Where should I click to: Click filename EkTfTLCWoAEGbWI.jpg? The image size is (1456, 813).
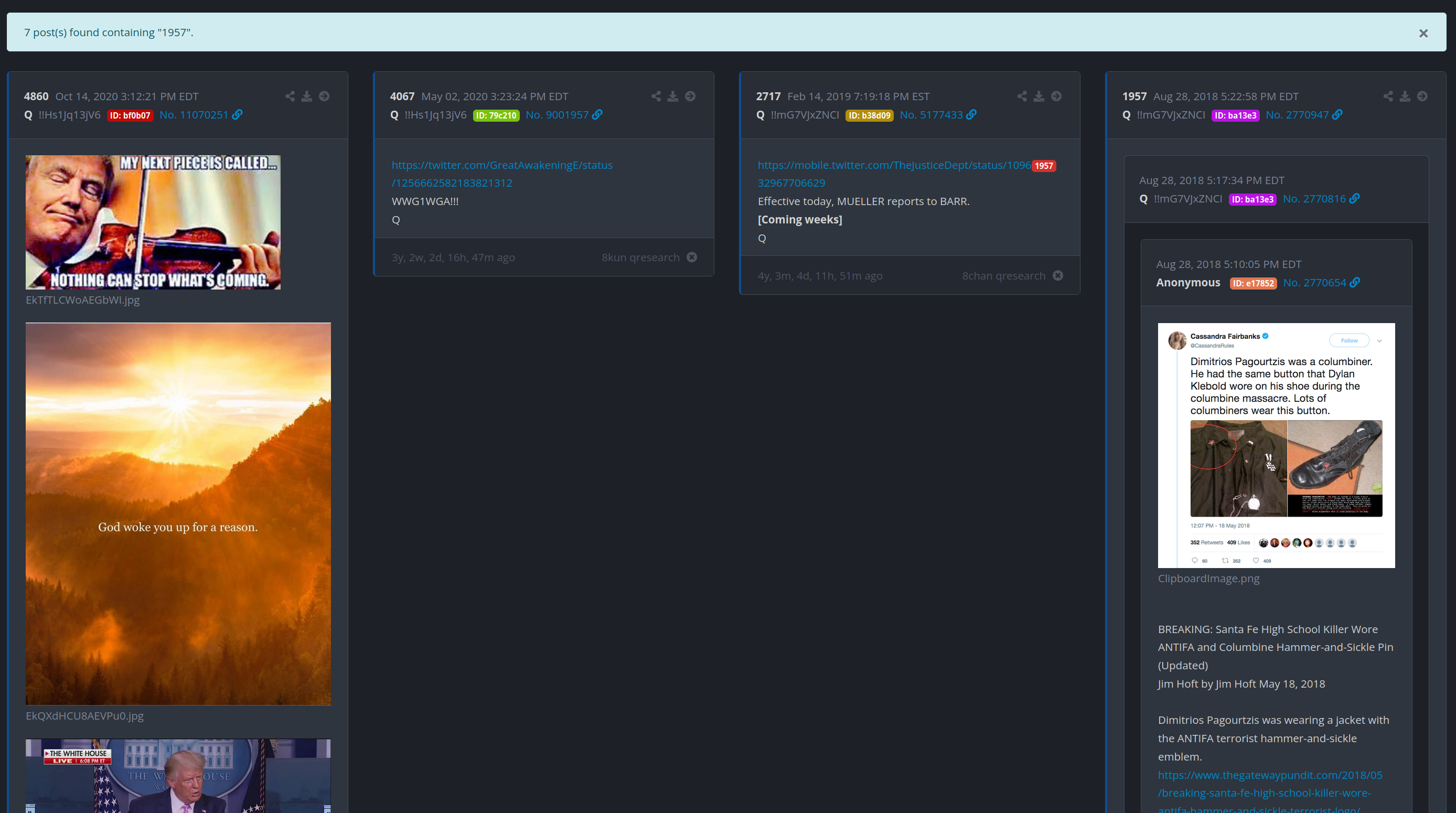click(x=82, y=299)
